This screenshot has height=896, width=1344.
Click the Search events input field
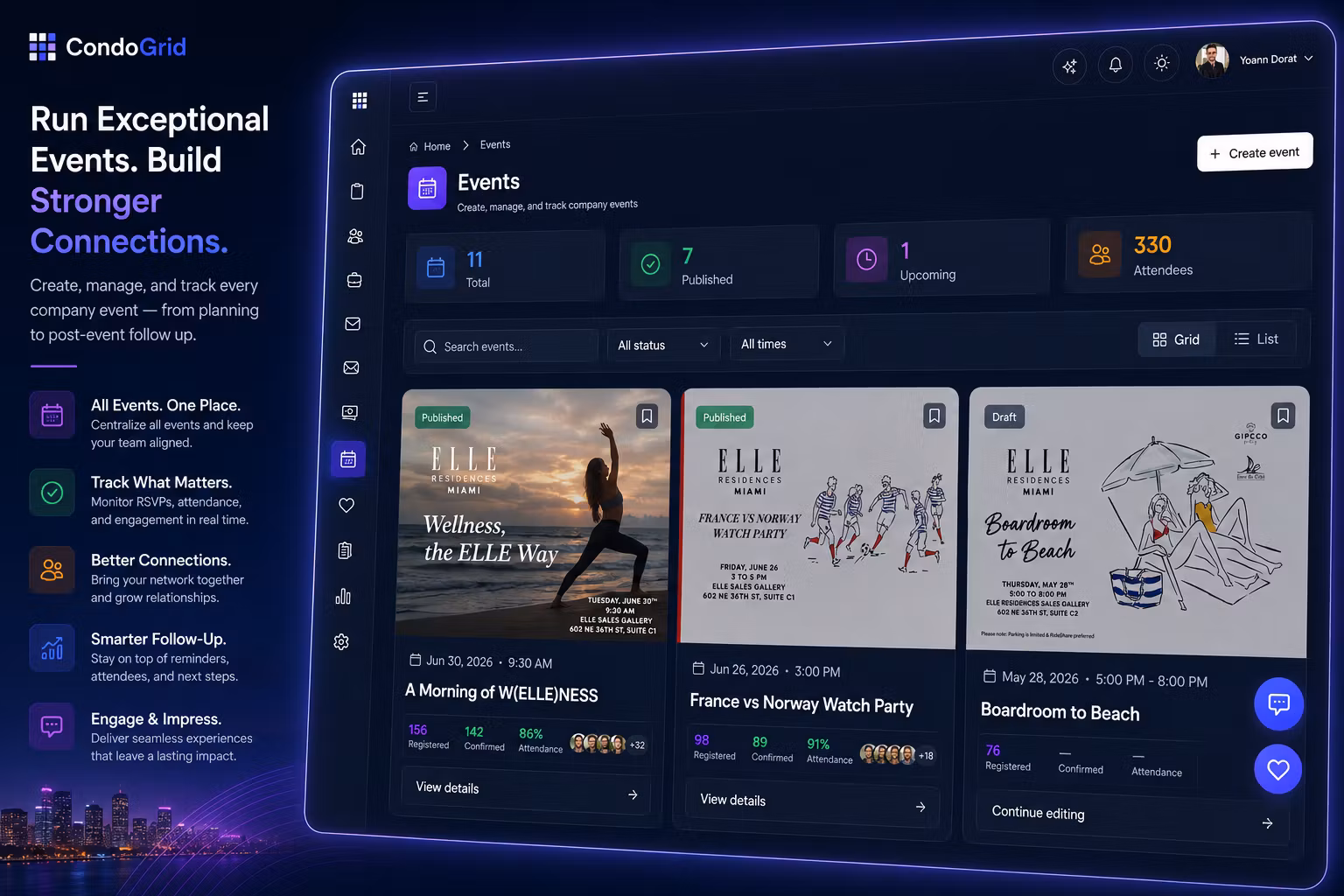507,346
